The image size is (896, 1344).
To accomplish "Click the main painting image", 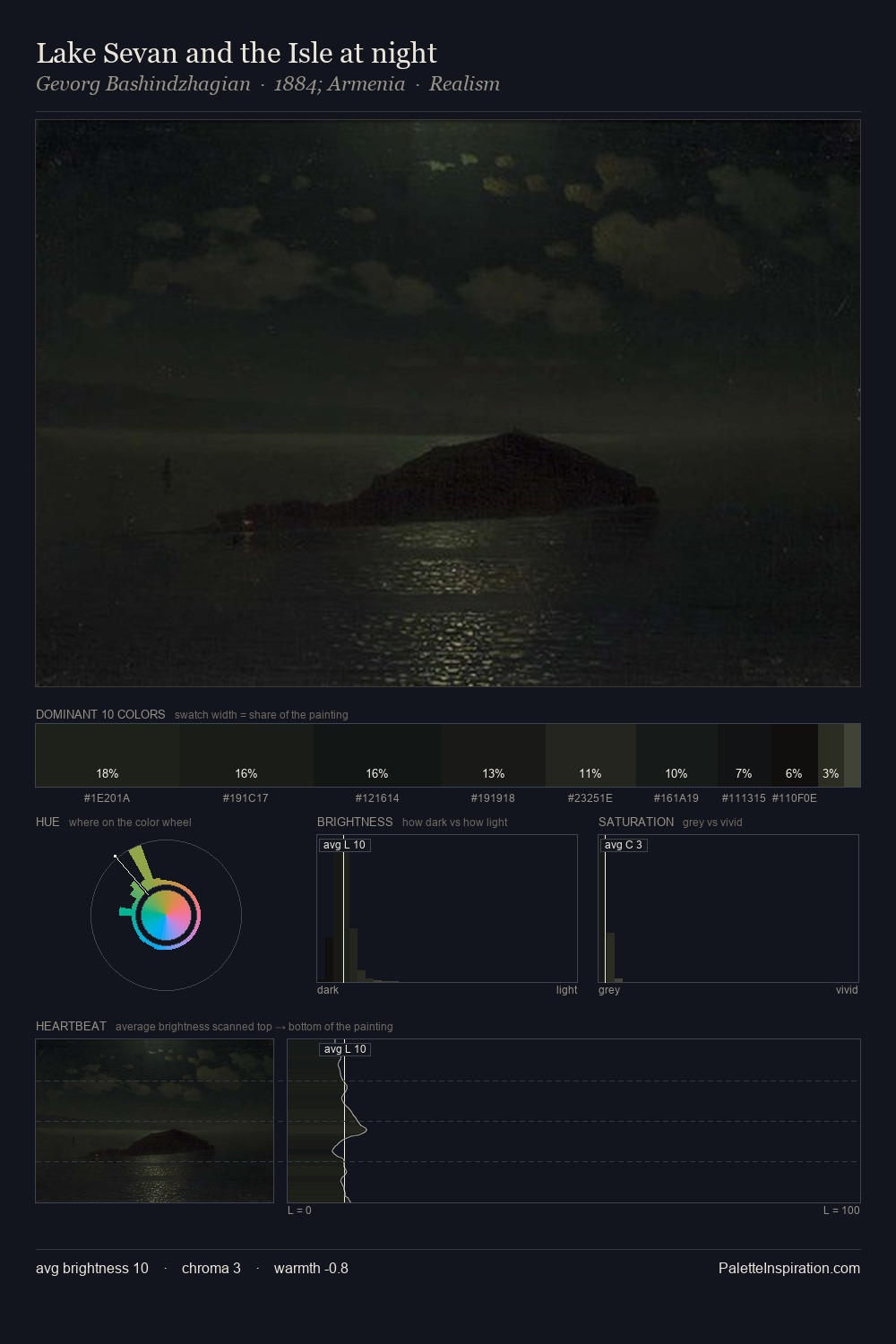I will (448, 403).
